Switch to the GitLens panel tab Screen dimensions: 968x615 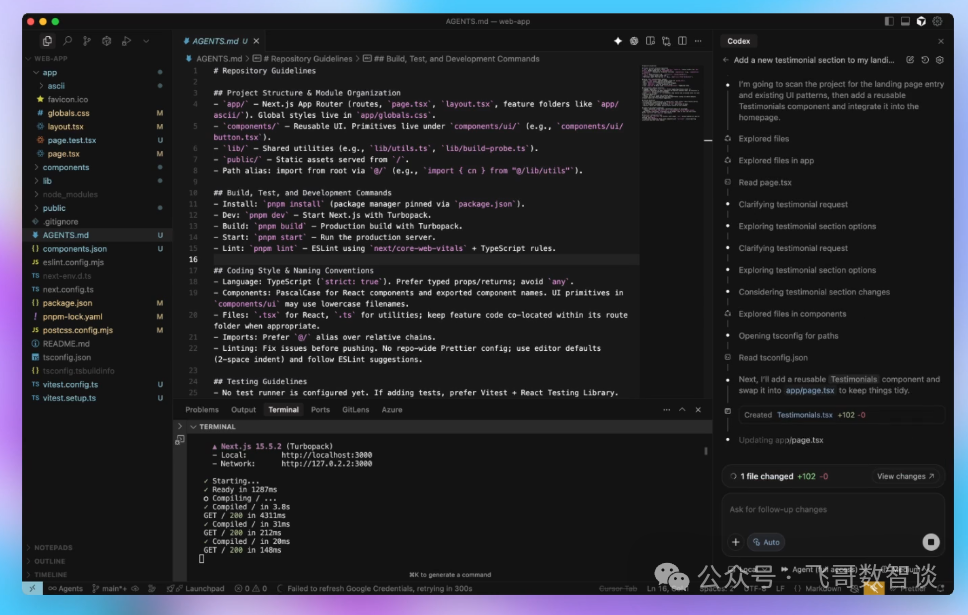[x=356, y=410]
